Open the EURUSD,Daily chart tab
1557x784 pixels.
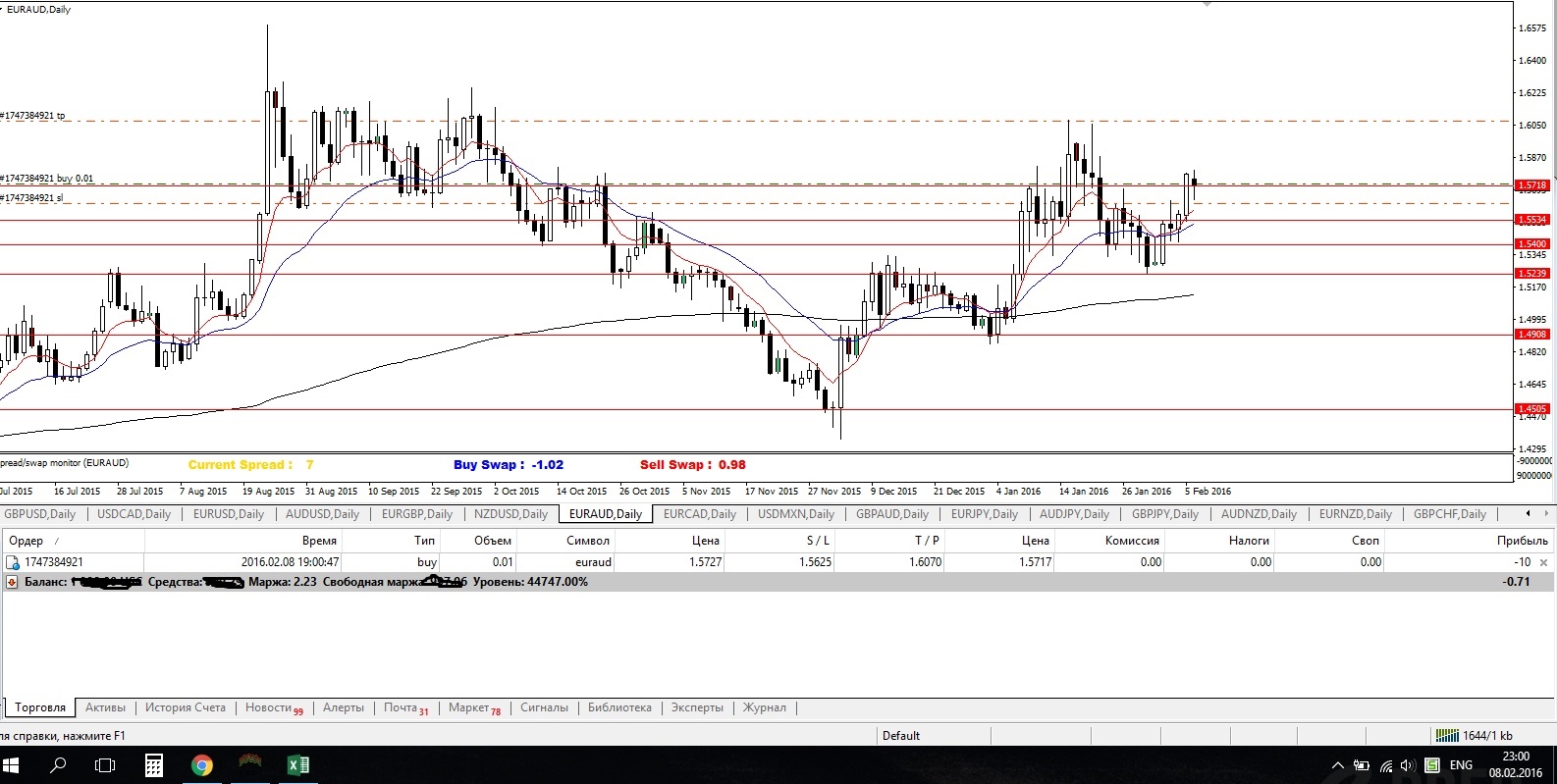(229, 514)
